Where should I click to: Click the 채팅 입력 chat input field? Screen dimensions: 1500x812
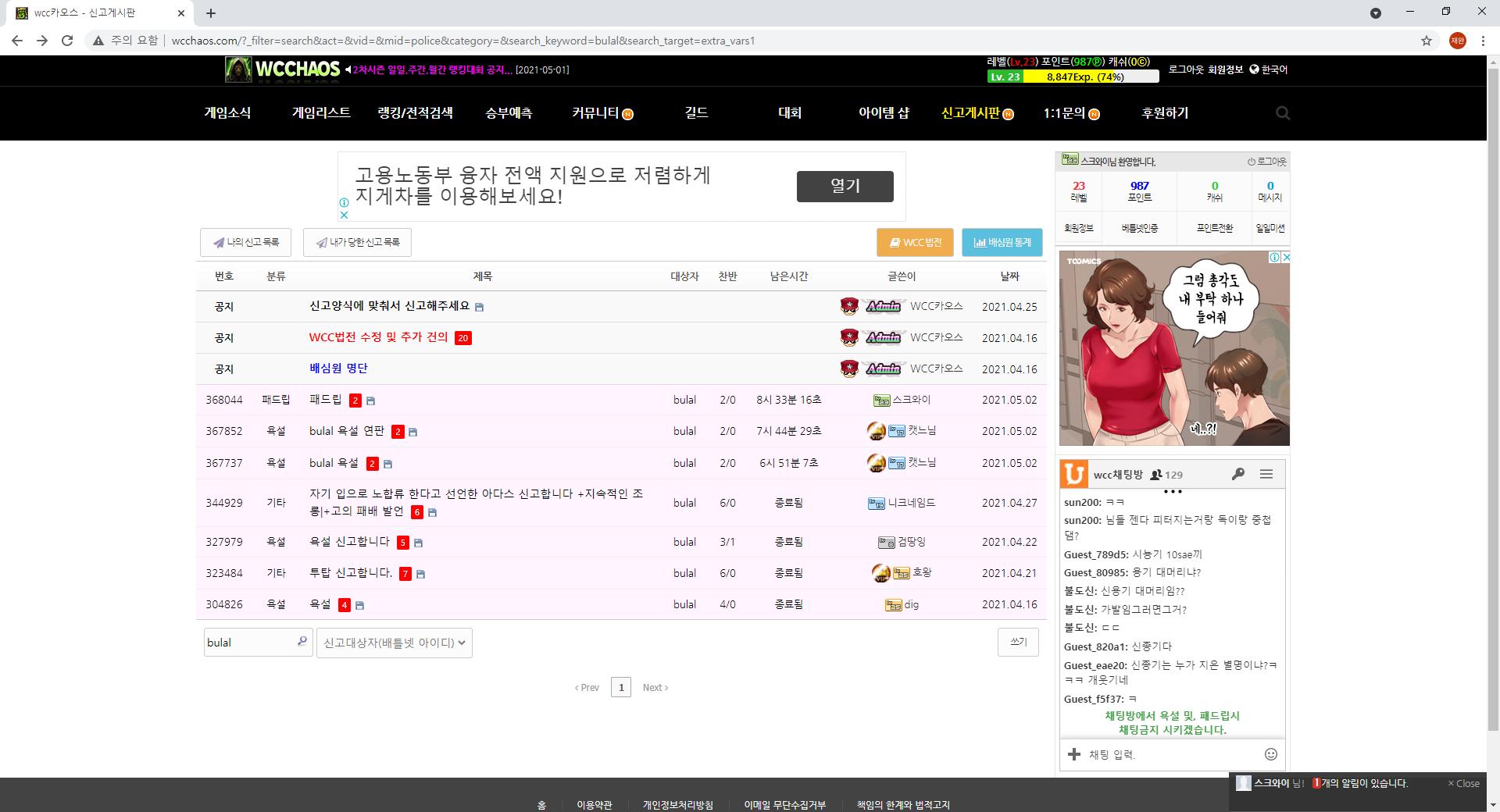pos(1172,754)
